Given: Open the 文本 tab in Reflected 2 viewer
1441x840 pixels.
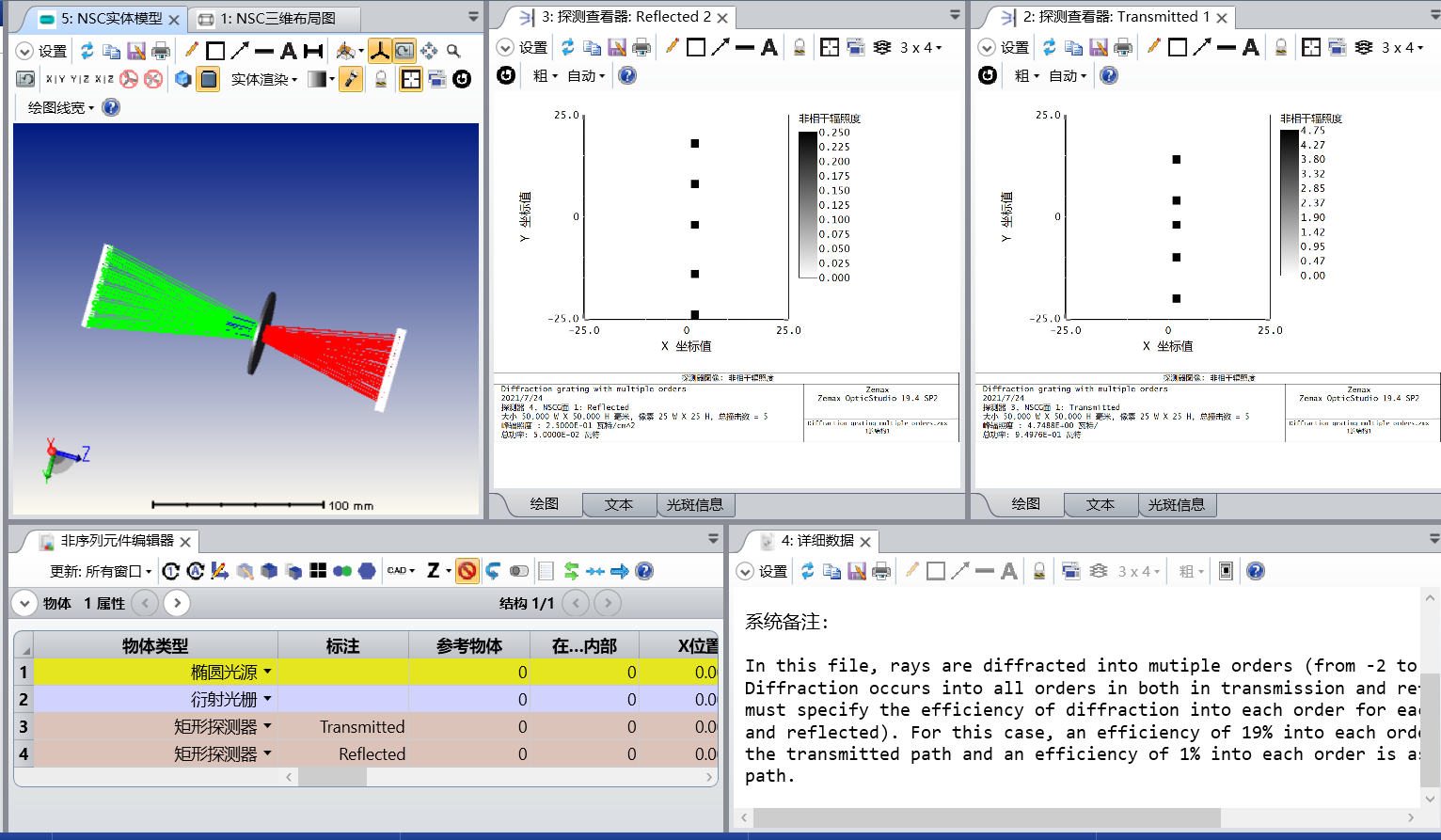Looking at the screenshot, I should (619, 505).
